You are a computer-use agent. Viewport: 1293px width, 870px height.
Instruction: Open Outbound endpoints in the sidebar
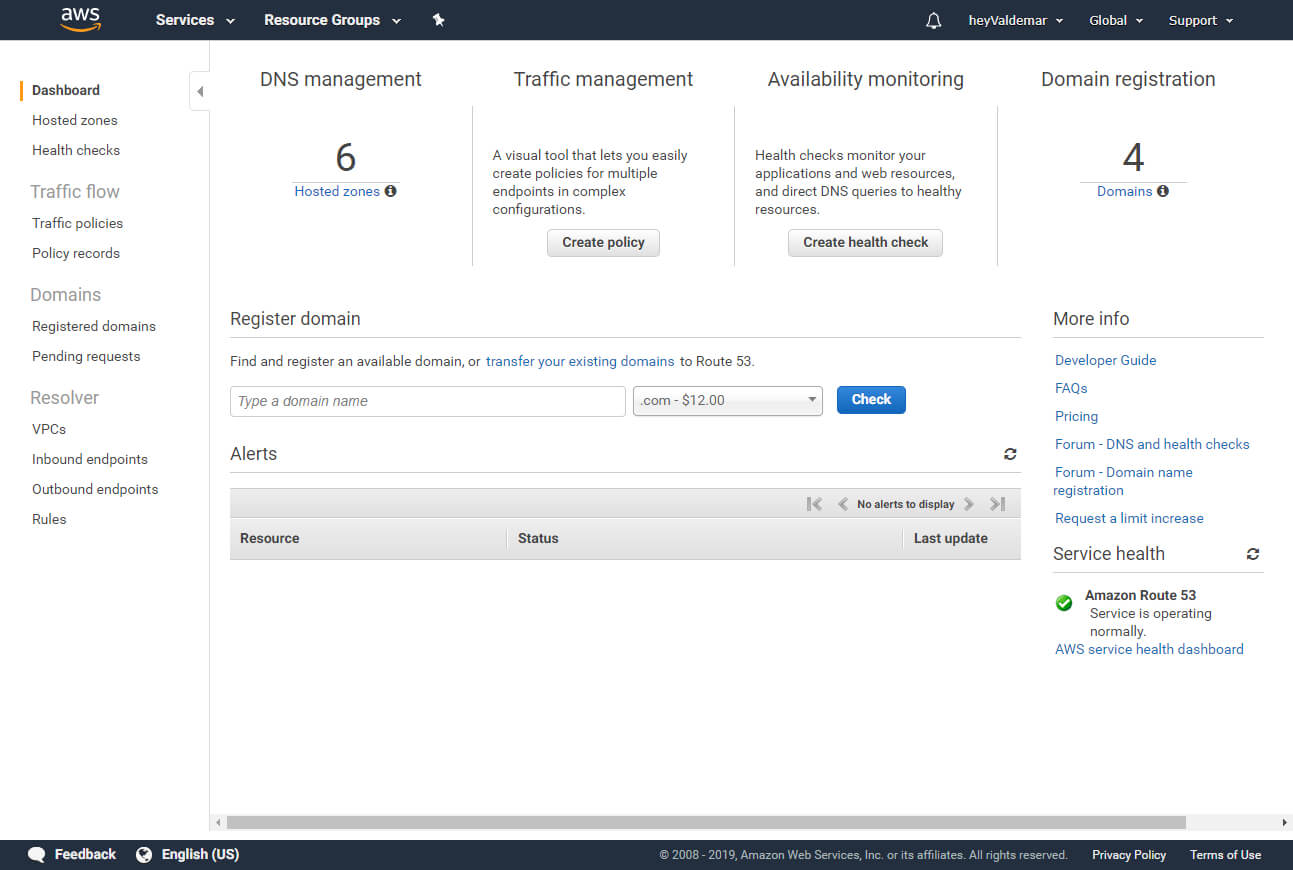(x=95, y=489)
